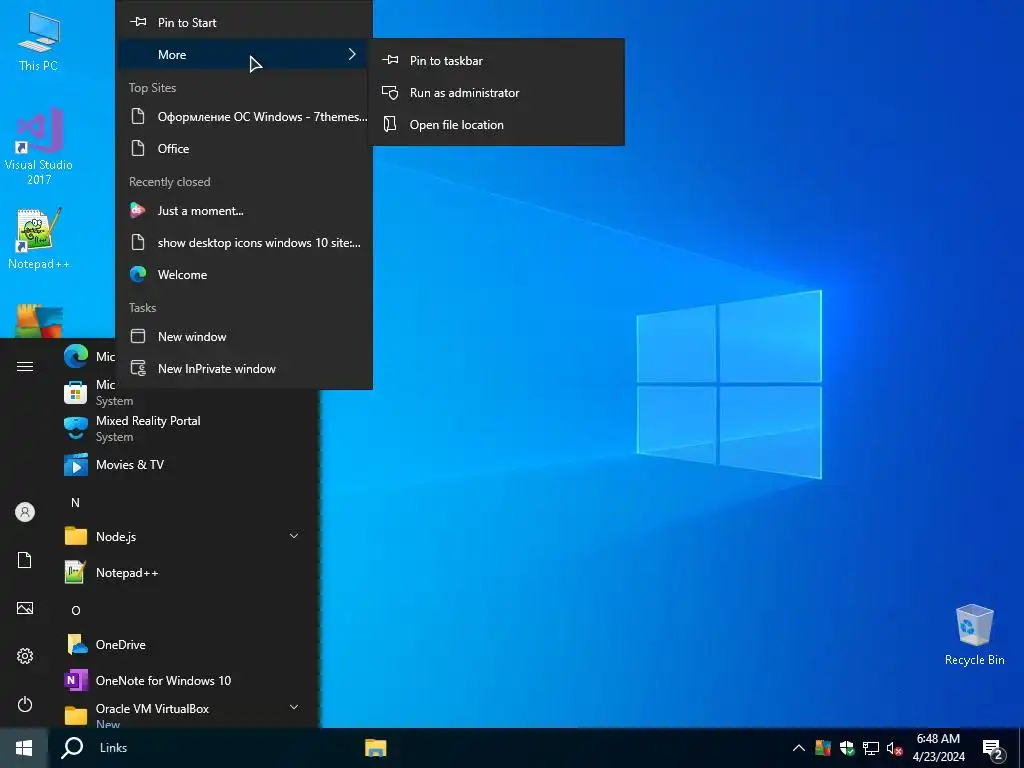
Task: Open the More submenu
Action: 244,55
